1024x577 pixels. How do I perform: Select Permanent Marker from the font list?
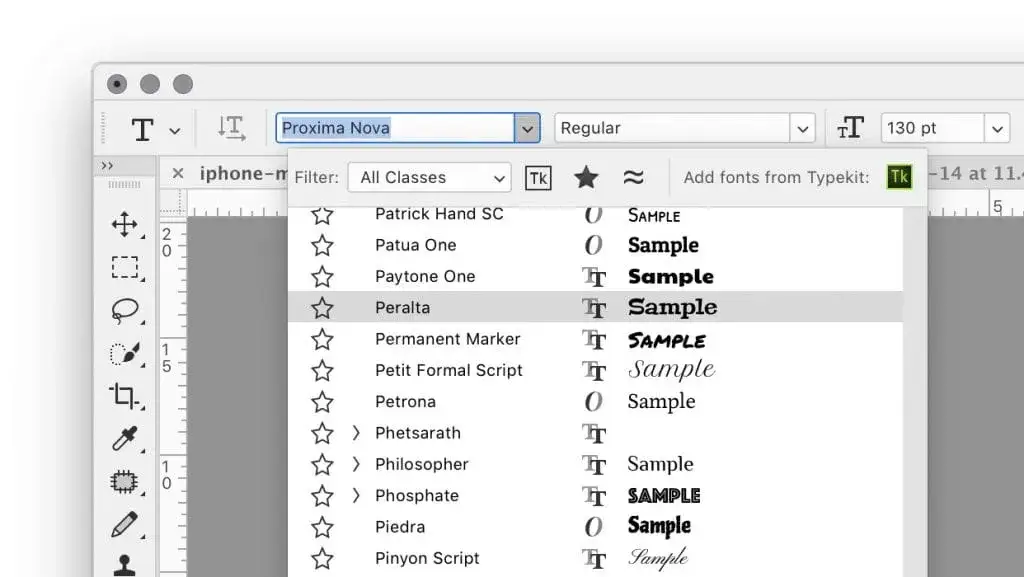click(x=448, y=339)
